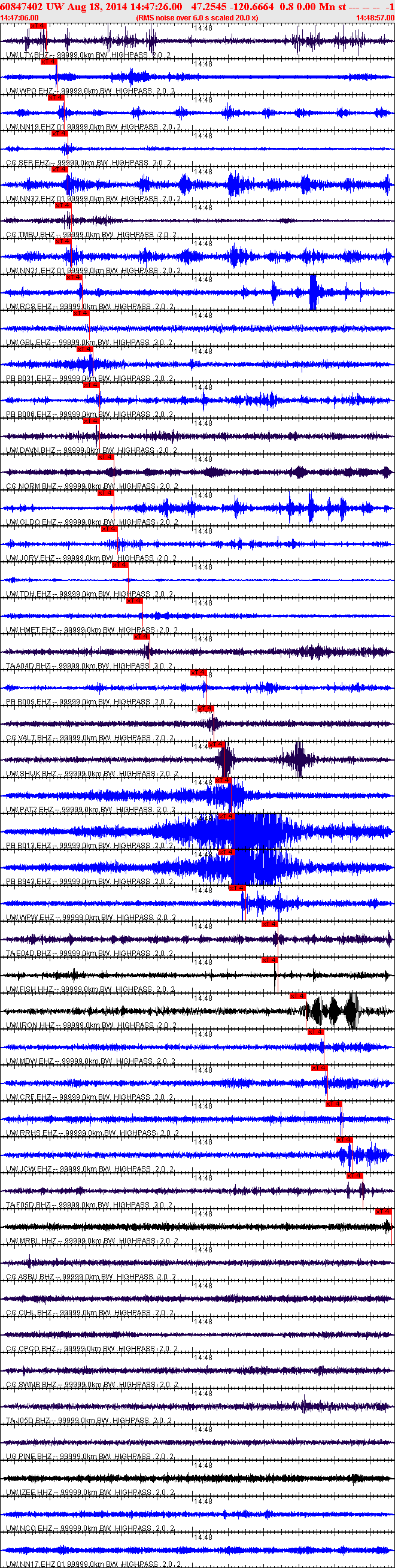Click red pick flag on UW.JCW.EHZ trace

pyautogui.click(x=344, y=1140)
